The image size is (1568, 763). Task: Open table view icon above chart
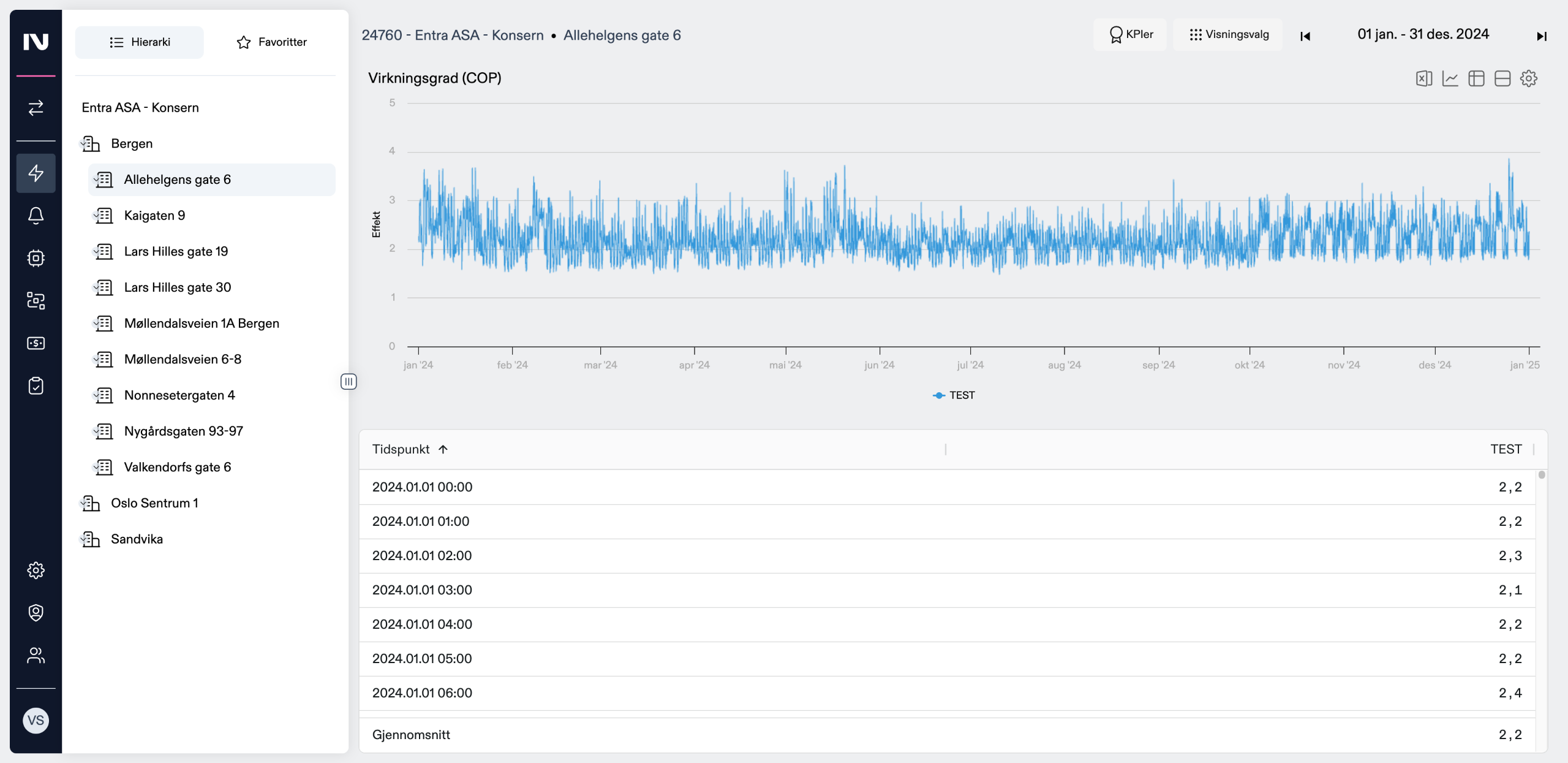tap(1476, 78)
